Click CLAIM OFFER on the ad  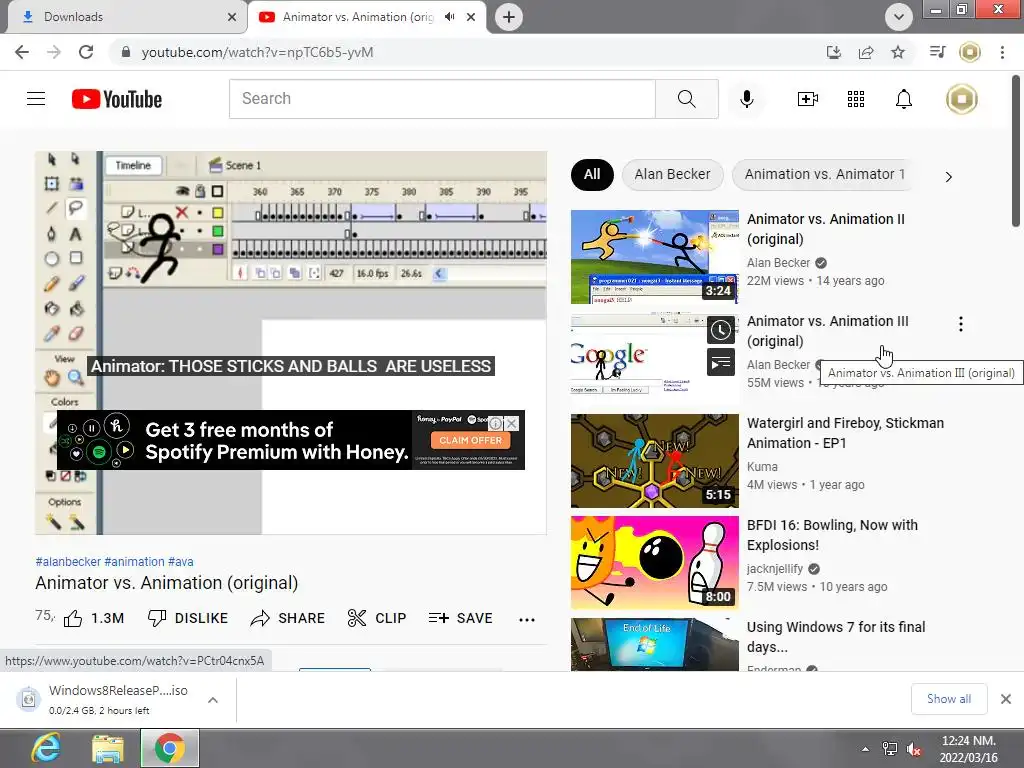[470, 440]
